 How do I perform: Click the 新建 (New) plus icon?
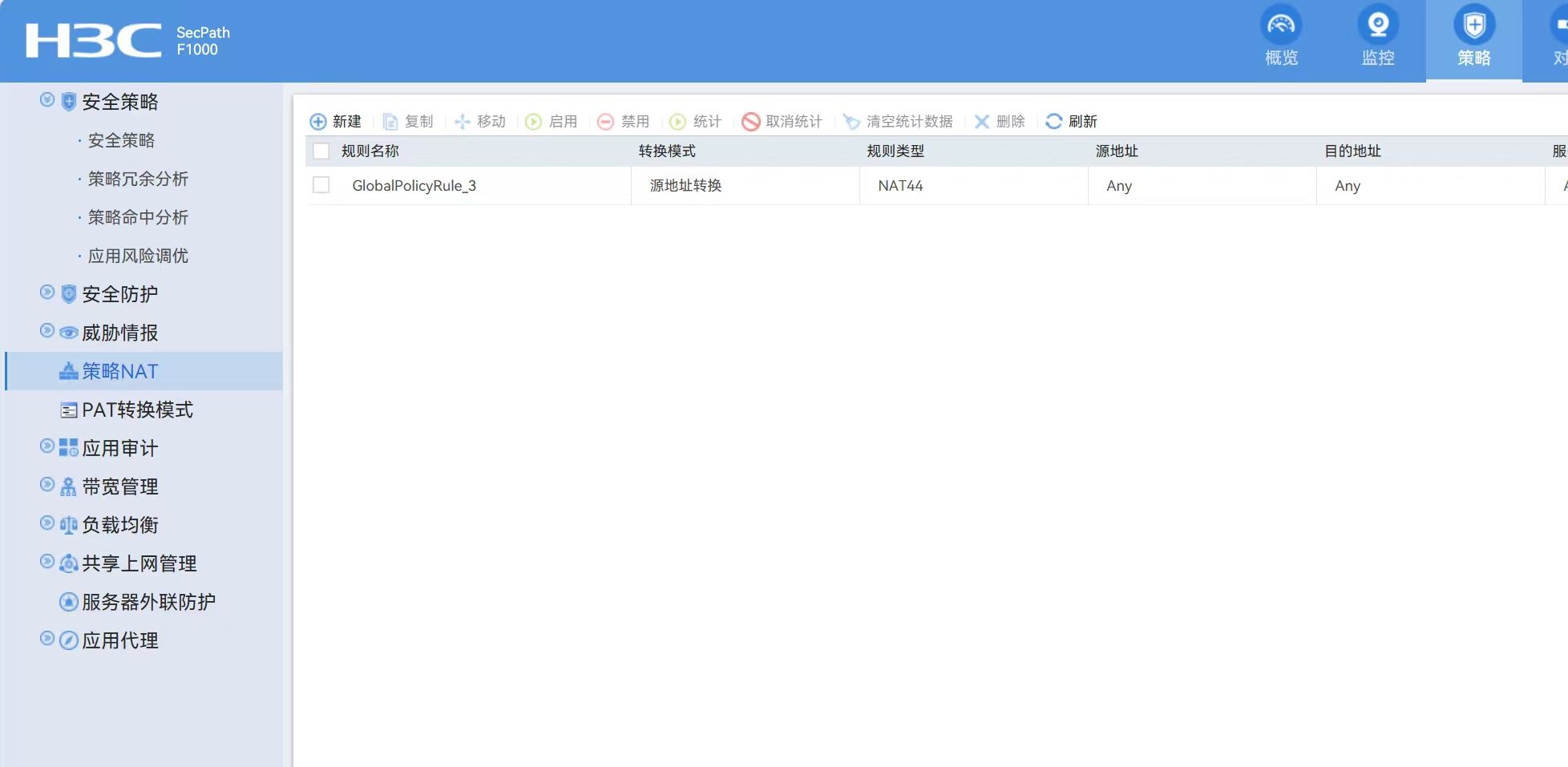point(318,122)
